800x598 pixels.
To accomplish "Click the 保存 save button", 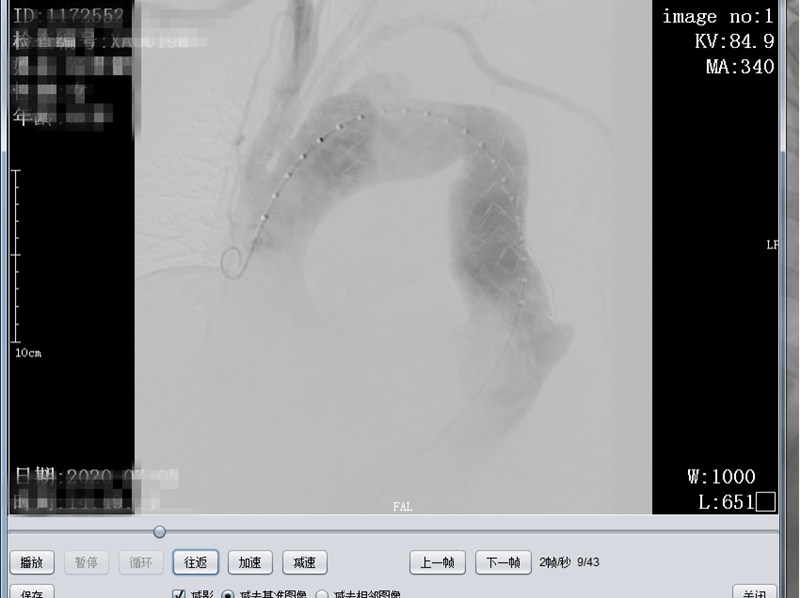I will click(x=32, y=592).
